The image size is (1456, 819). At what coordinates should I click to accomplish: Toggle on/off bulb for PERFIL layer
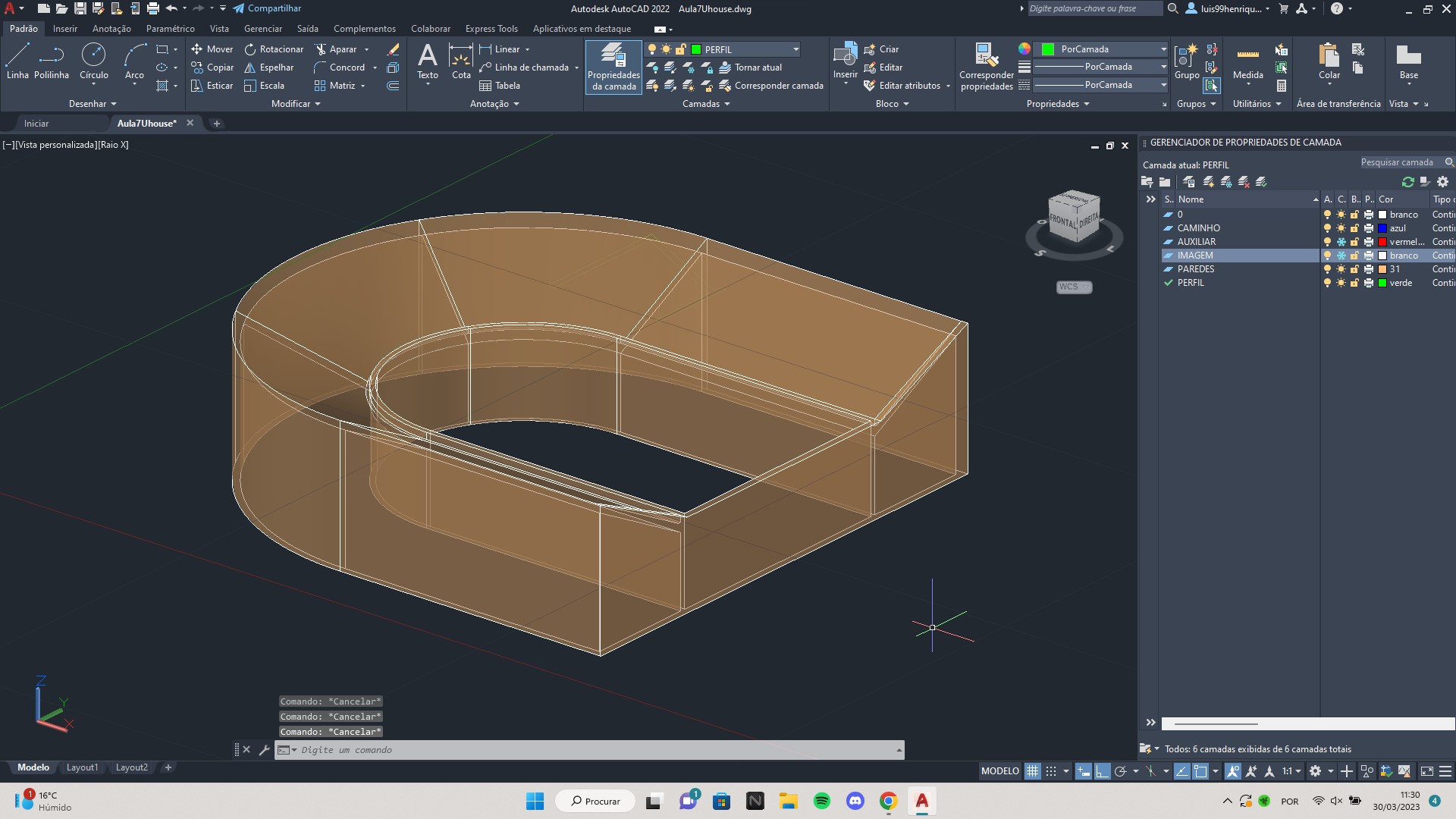coord(1327,283)
